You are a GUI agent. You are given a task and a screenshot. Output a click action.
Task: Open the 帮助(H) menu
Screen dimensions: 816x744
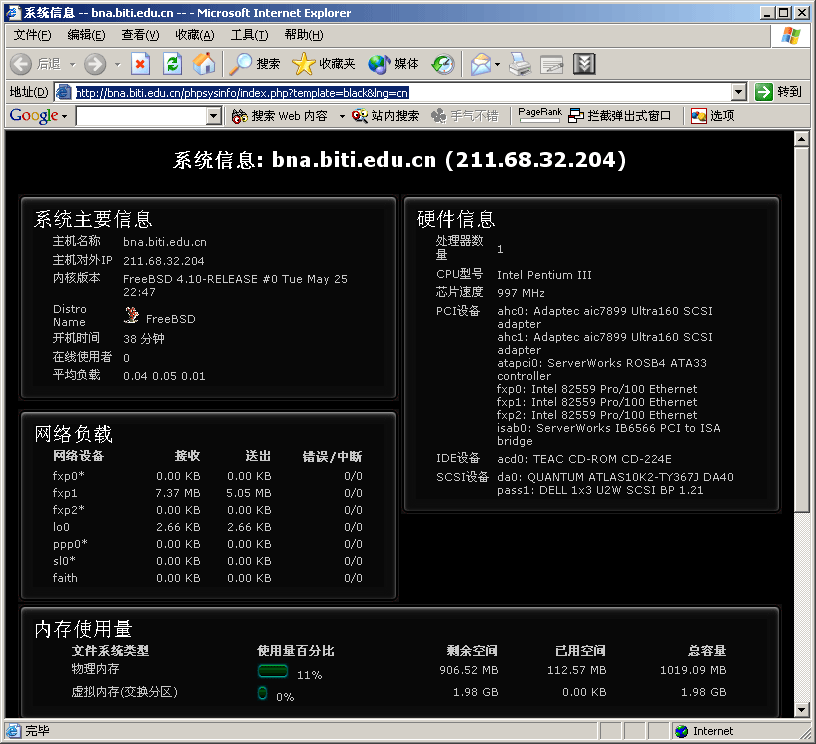304,35
